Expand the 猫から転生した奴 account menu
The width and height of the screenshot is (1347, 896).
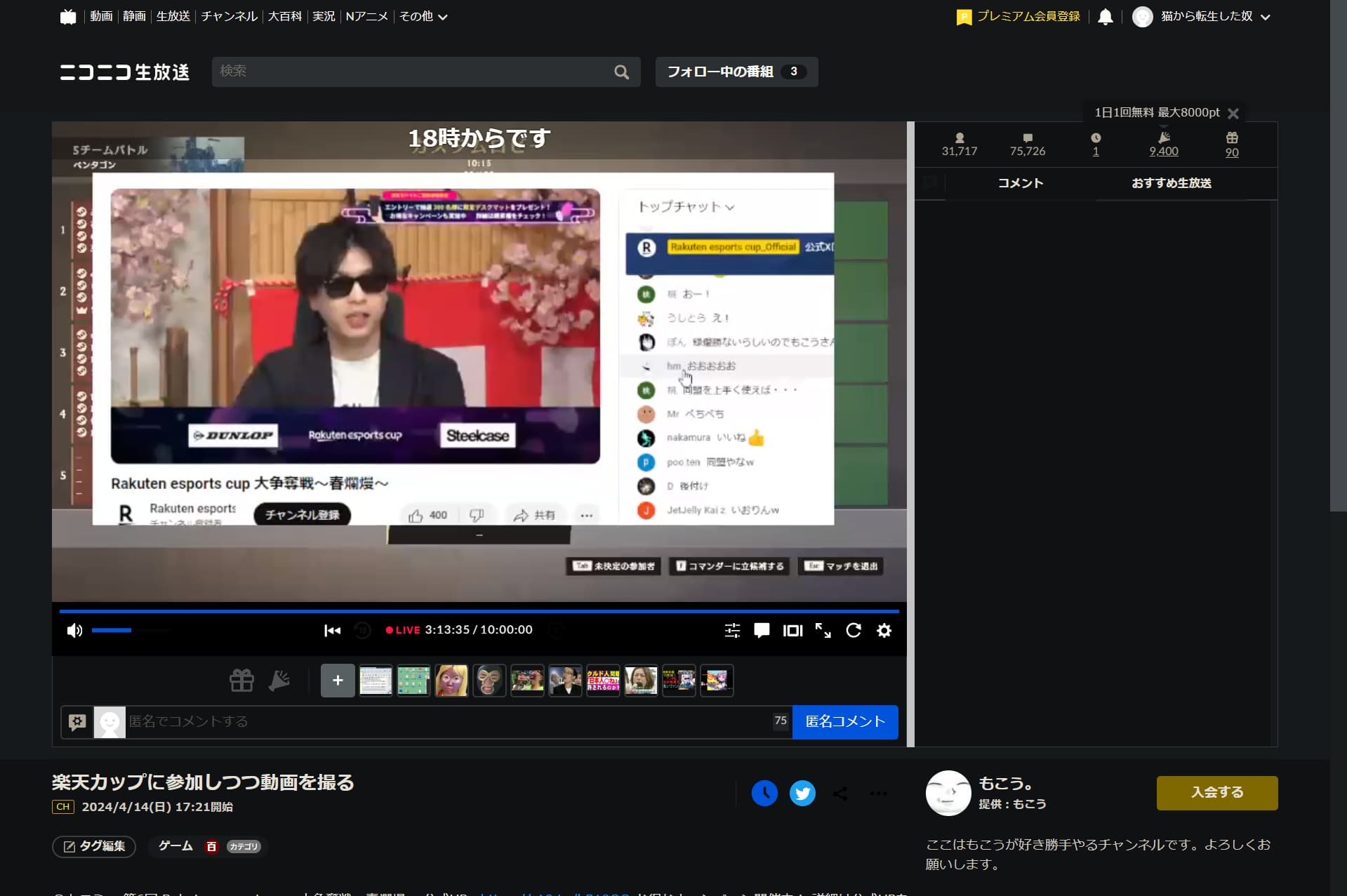1215,16
